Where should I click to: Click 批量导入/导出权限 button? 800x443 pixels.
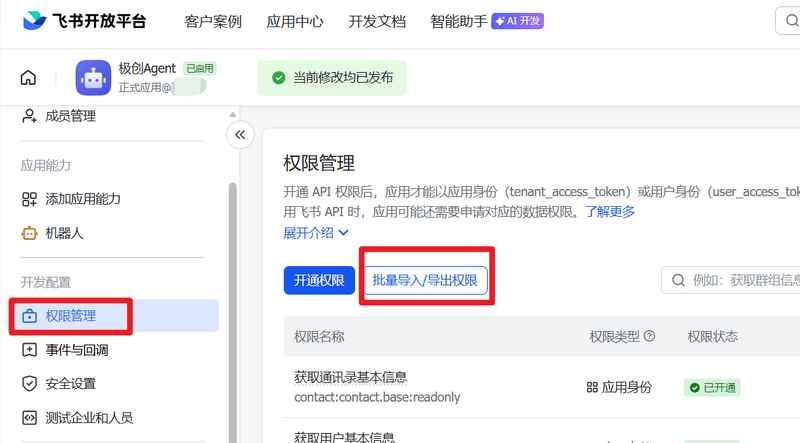[425, 280]
